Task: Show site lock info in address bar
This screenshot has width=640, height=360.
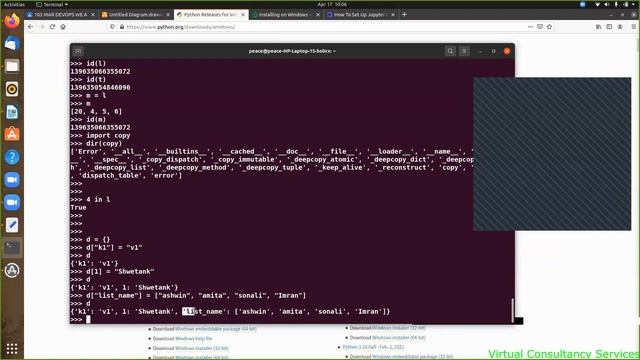Action: click(122, 27)
